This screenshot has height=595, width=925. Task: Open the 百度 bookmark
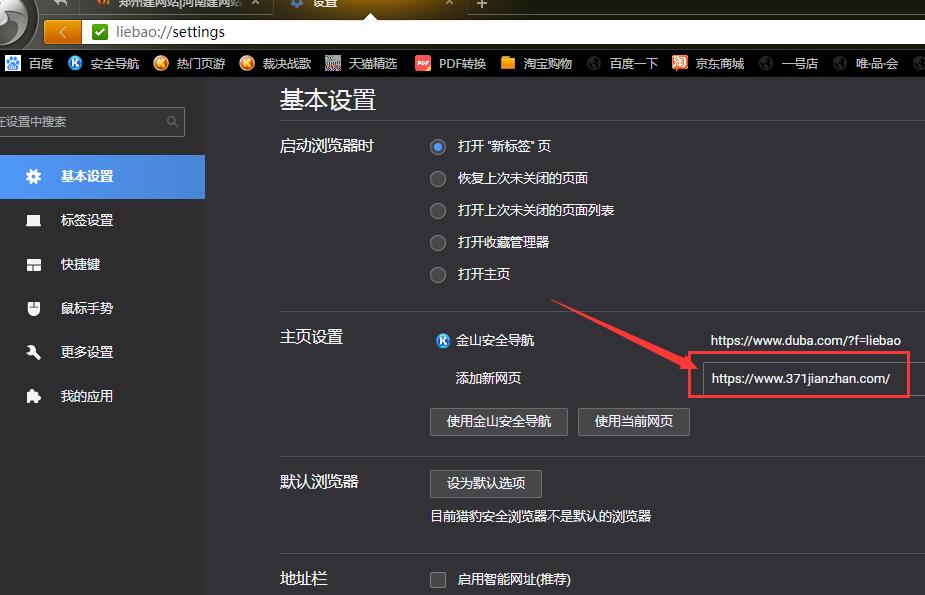click(x=29, y=63)
